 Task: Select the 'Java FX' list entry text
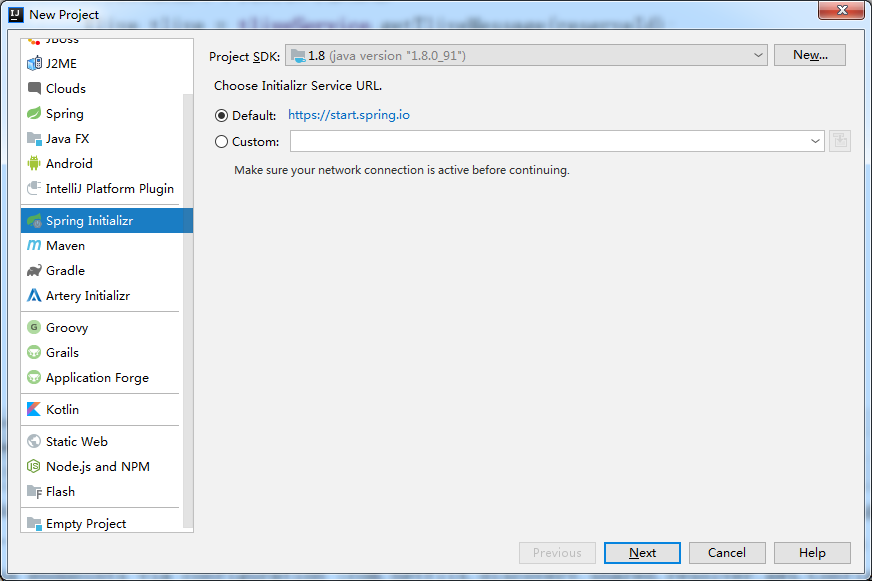pos(67,138)
